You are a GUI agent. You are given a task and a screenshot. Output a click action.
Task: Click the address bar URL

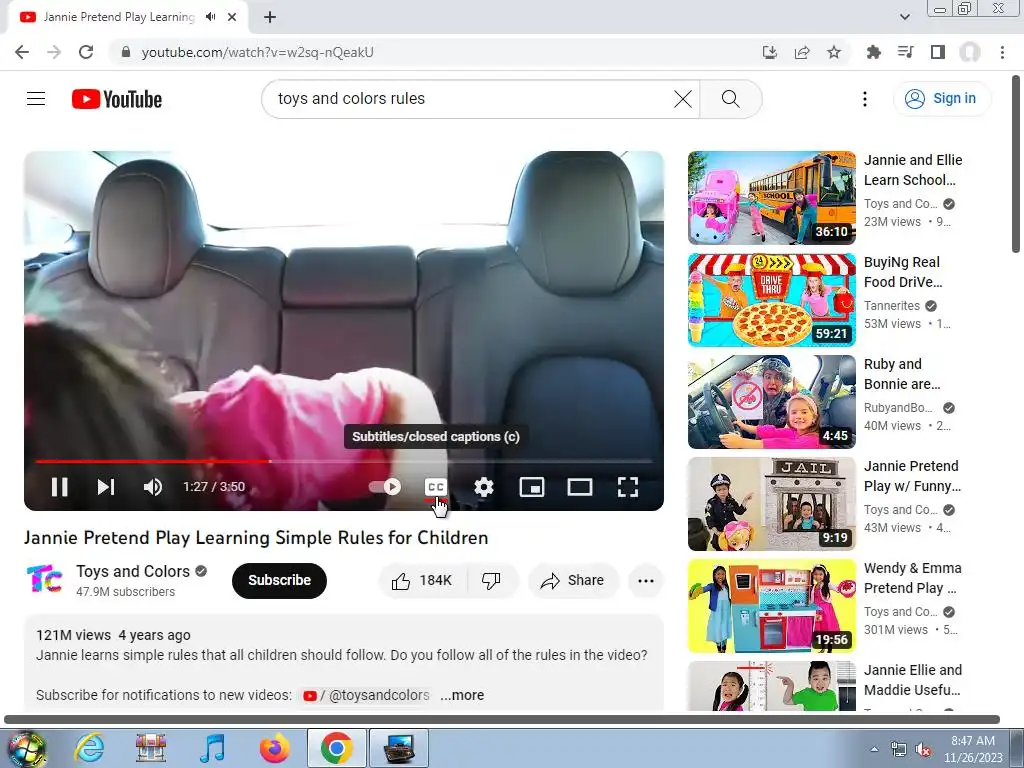tap(257, 52)
